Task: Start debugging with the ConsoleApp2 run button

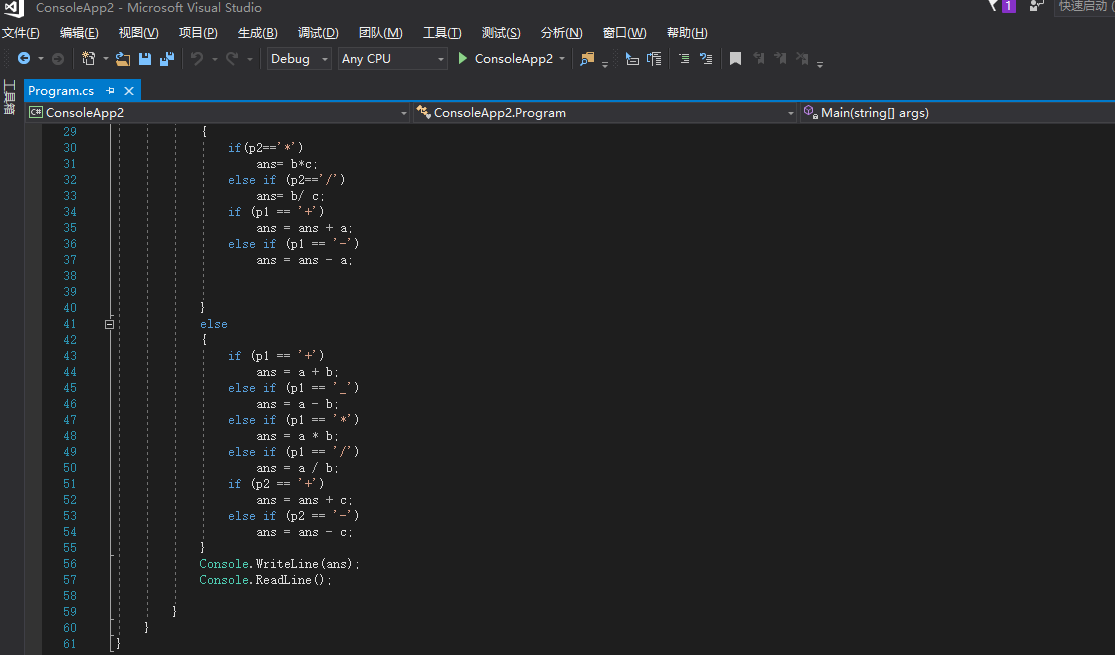Action: (505, 59)
